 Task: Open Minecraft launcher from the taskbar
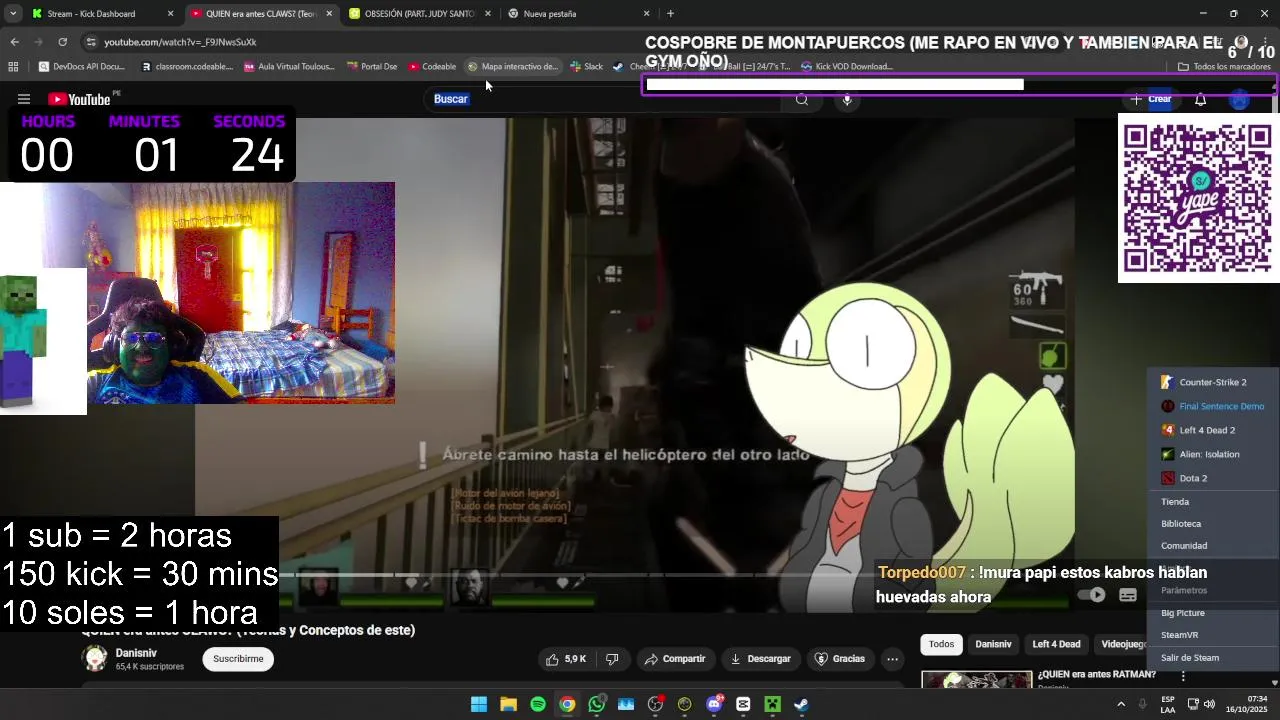(772, 704)
